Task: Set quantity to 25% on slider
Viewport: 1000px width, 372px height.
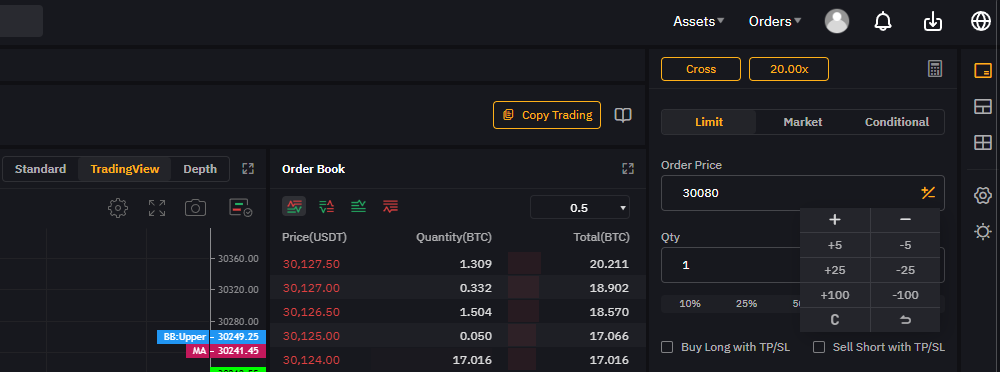Action: tap(747, 304)
